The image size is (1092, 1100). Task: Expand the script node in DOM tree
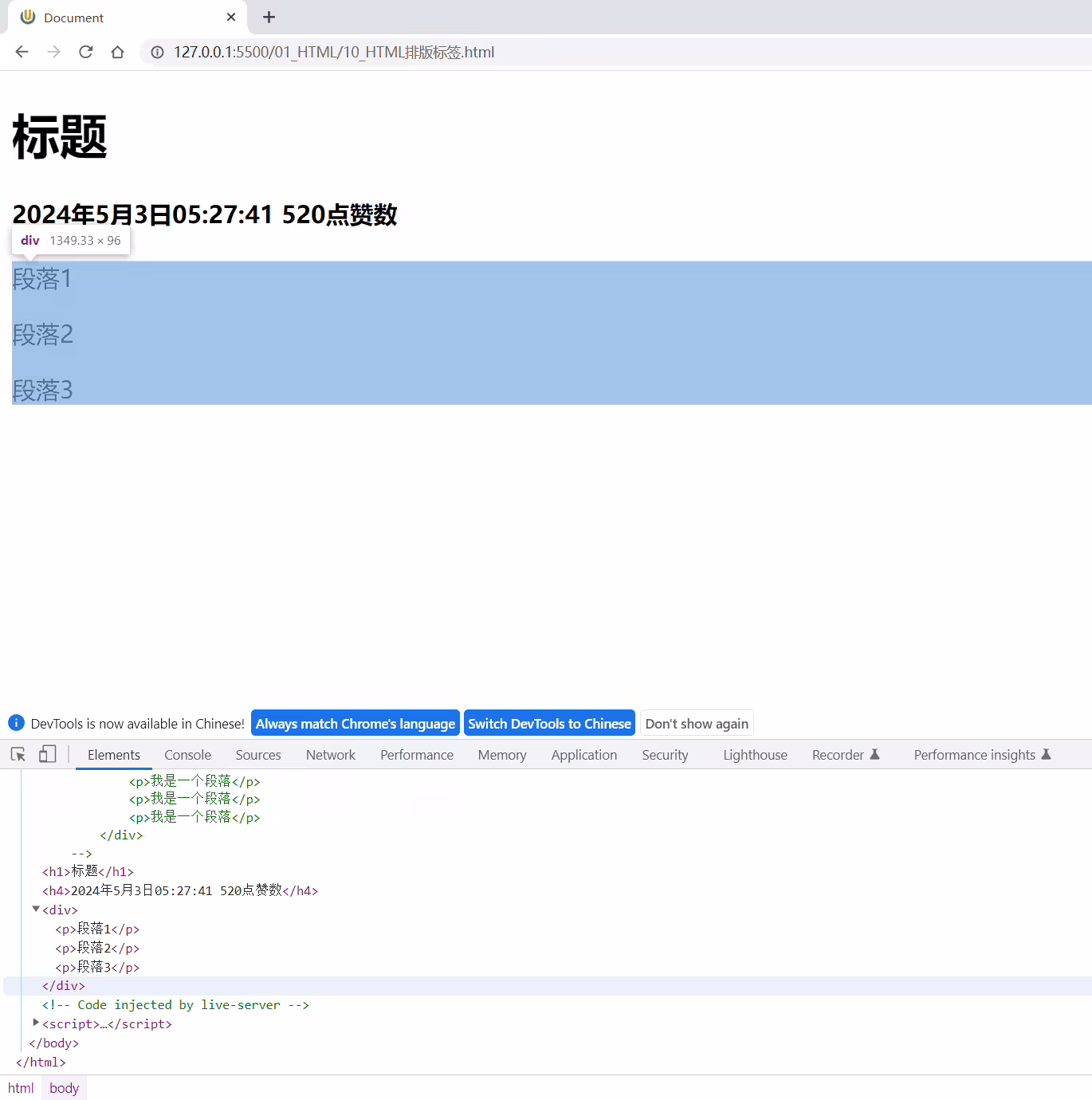[36, 1023]
